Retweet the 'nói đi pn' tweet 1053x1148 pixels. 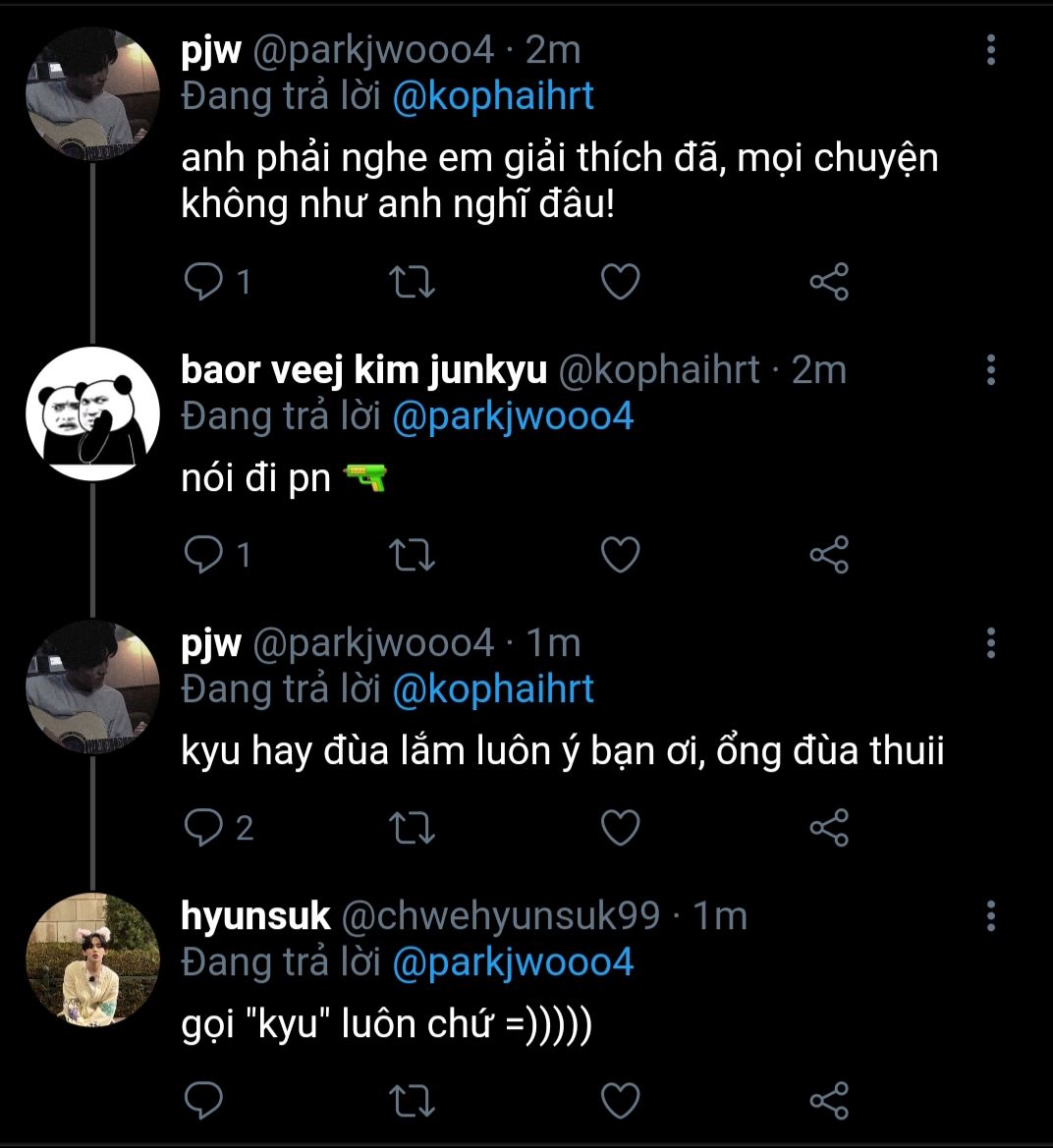[x=413, y=555]
